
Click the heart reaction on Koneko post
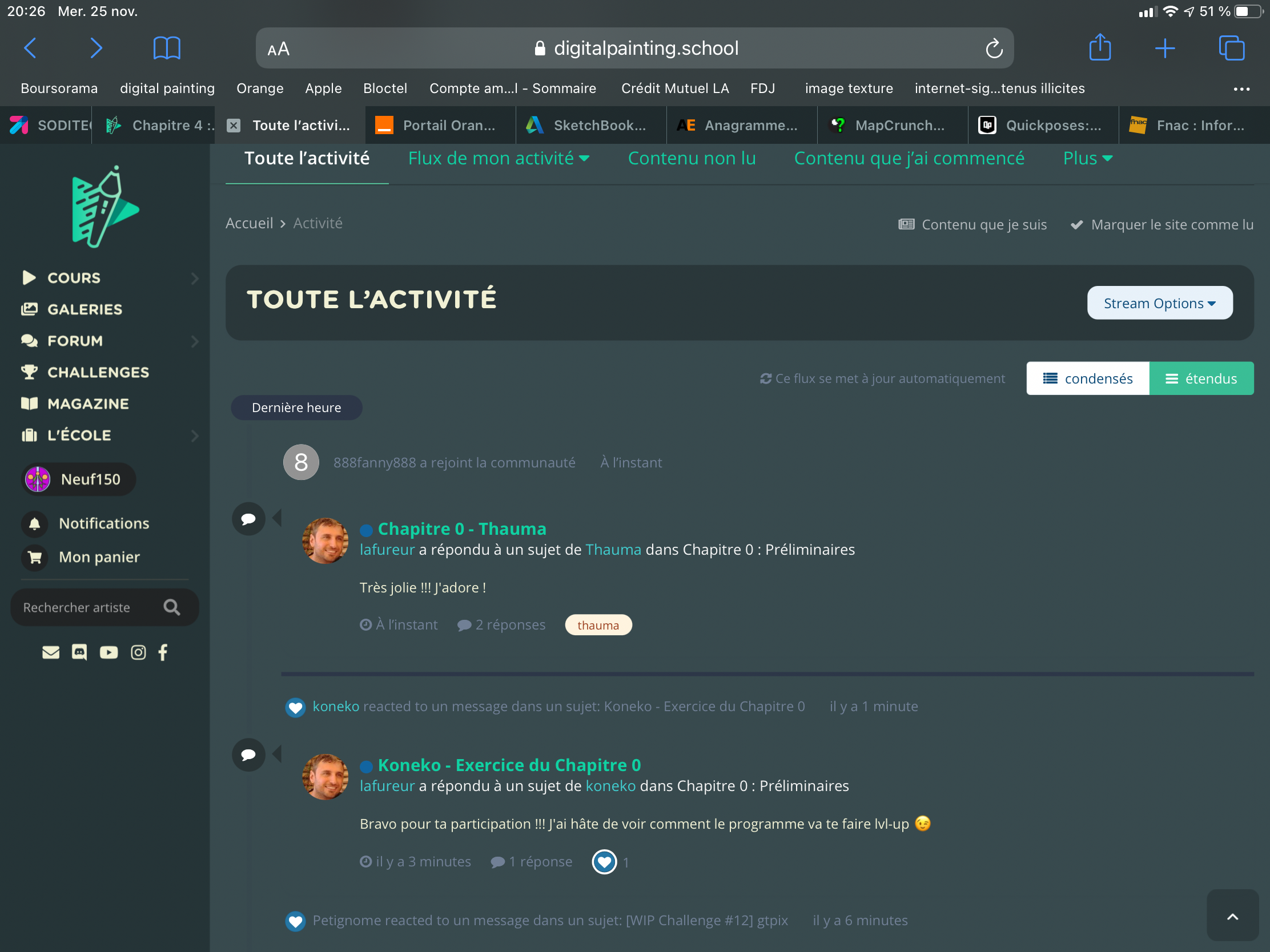point(604,862)
